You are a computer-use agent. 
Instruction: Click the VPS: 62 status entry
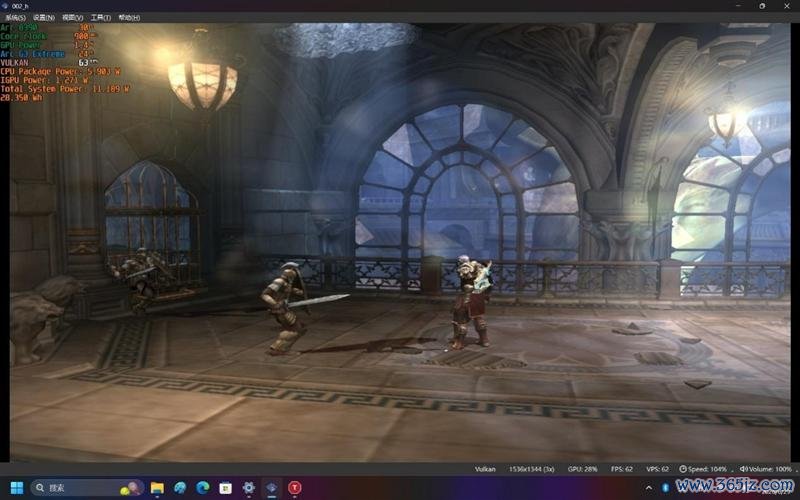pos(657,469)
